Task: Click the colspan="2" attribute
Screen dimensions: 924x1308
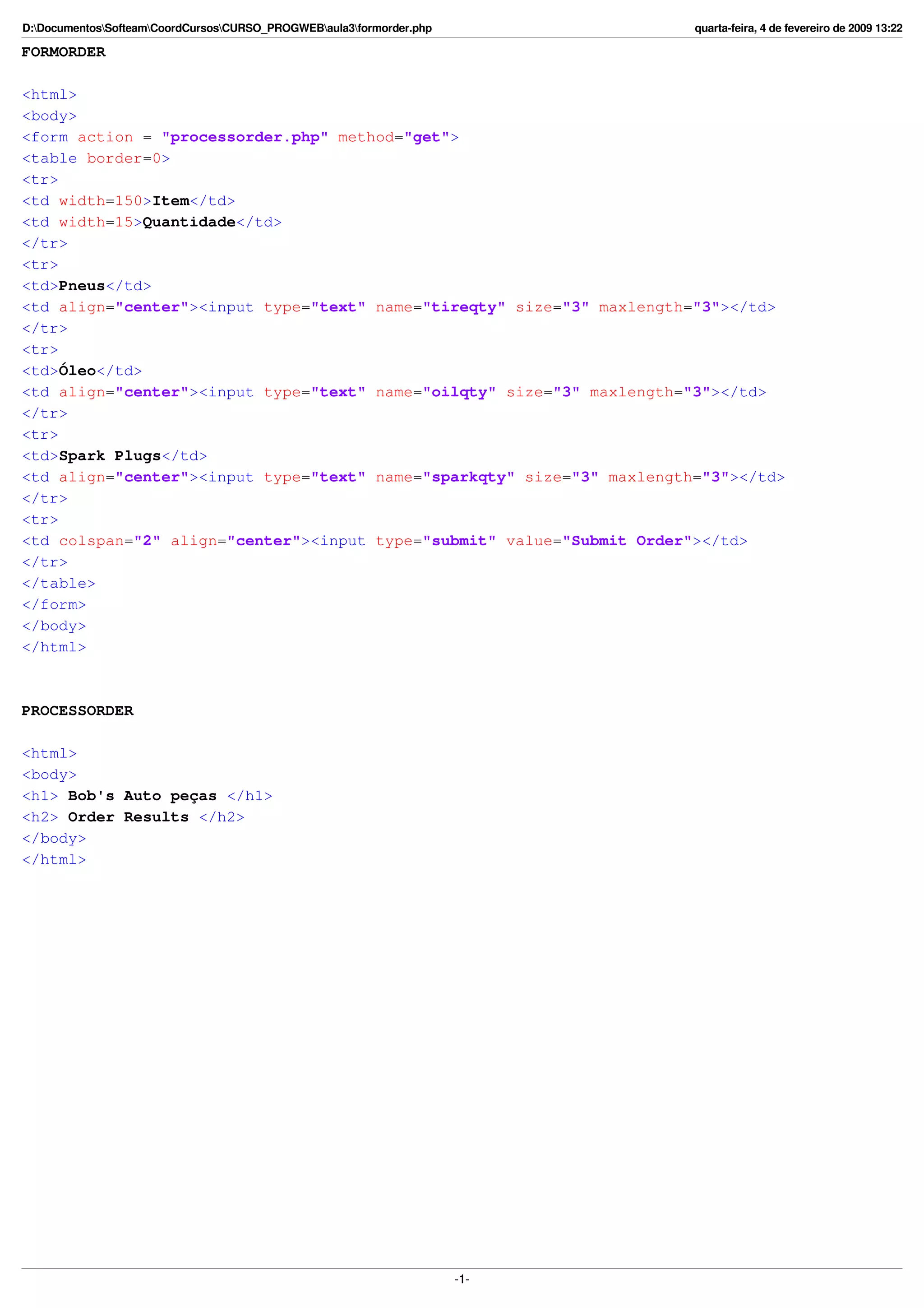Action: click(109, 541)
